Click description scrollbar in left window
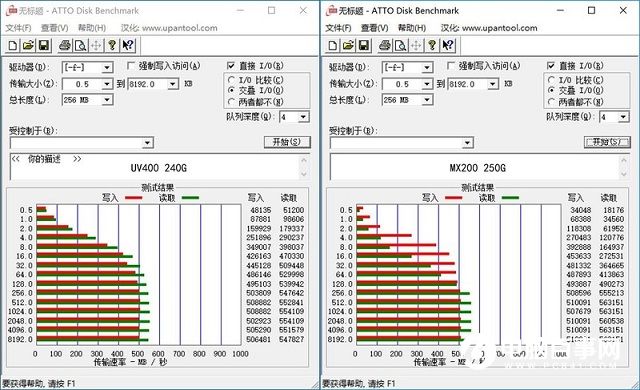 click(304, 167)
